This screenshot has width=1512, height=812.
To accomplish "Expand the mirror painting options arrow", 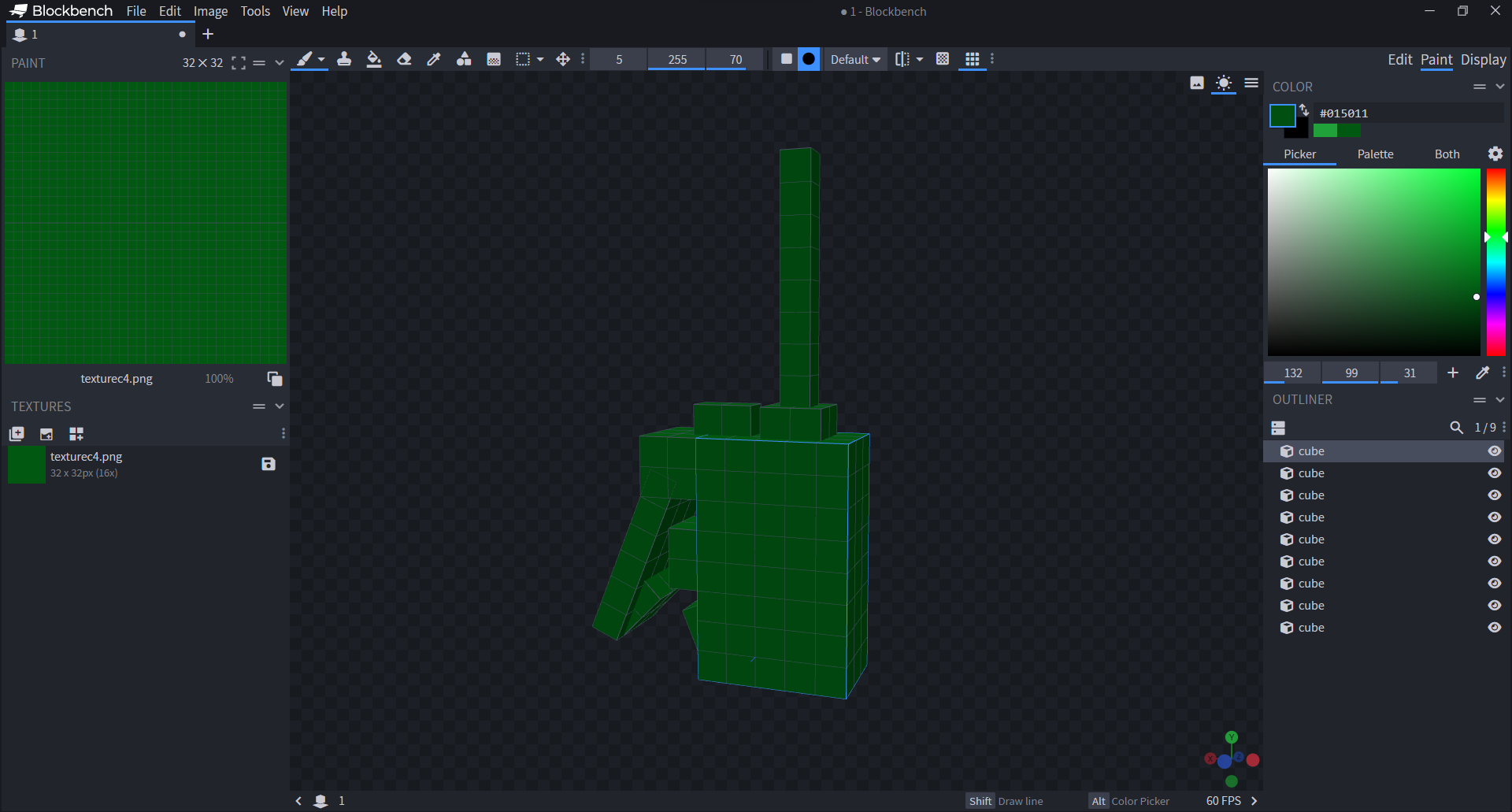I will 920,59.
